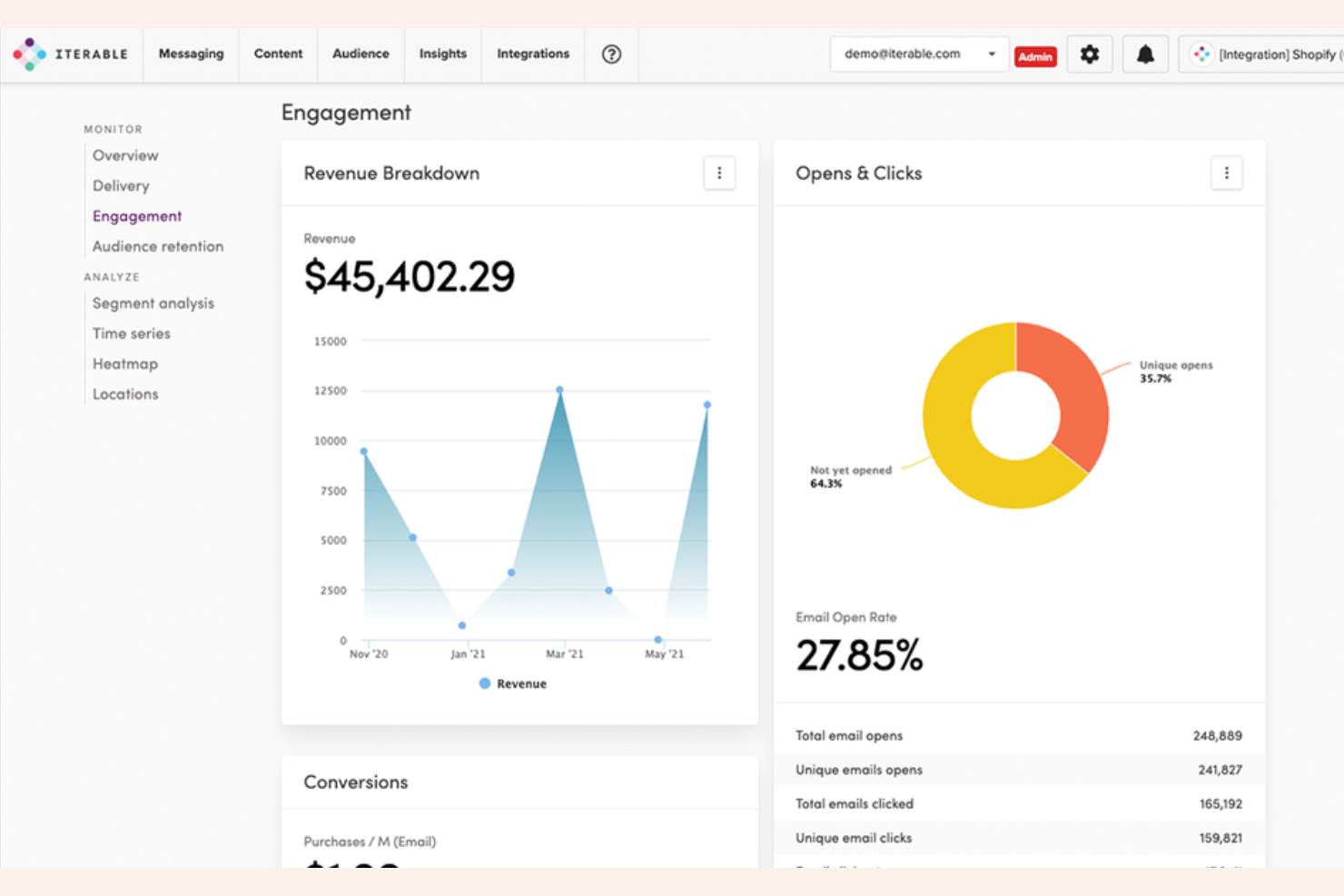Open the Messaging menu
The height and width of the screenshot is (896, 1344).
(x=191, y=54)
